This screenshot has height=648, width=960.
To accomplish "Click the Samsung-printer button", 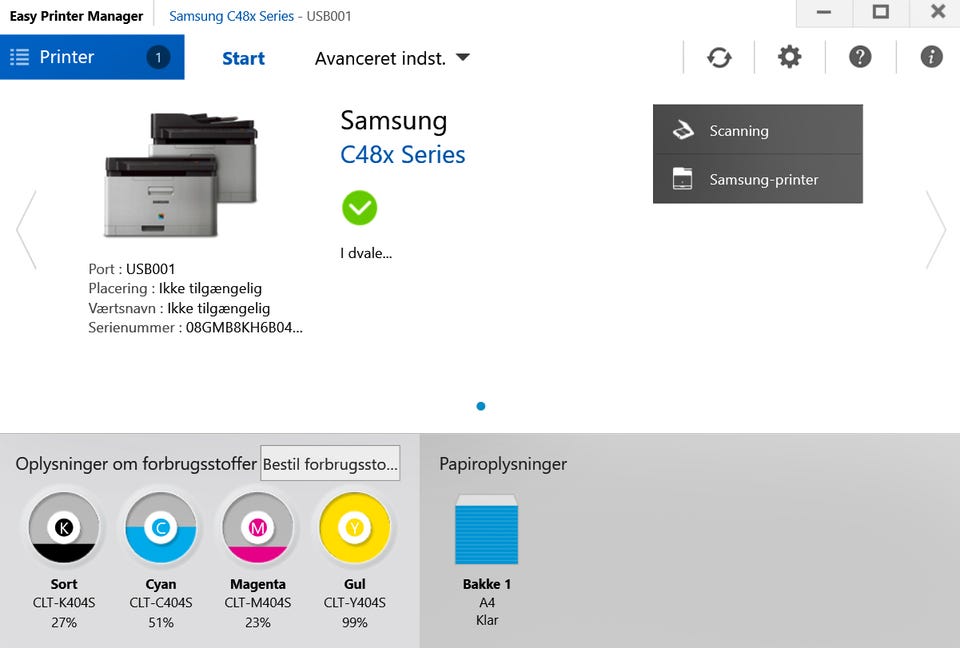I will [x=757, y=179].
